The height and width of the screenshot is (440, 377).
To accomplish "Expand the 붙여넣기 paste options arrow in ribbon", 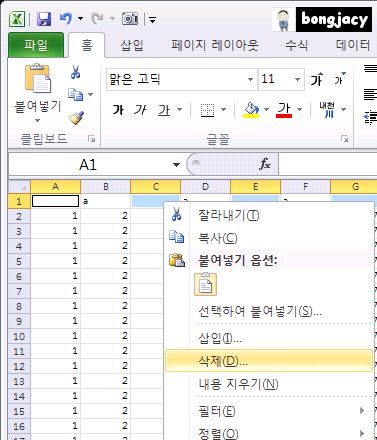I will [x=37, y=121].
